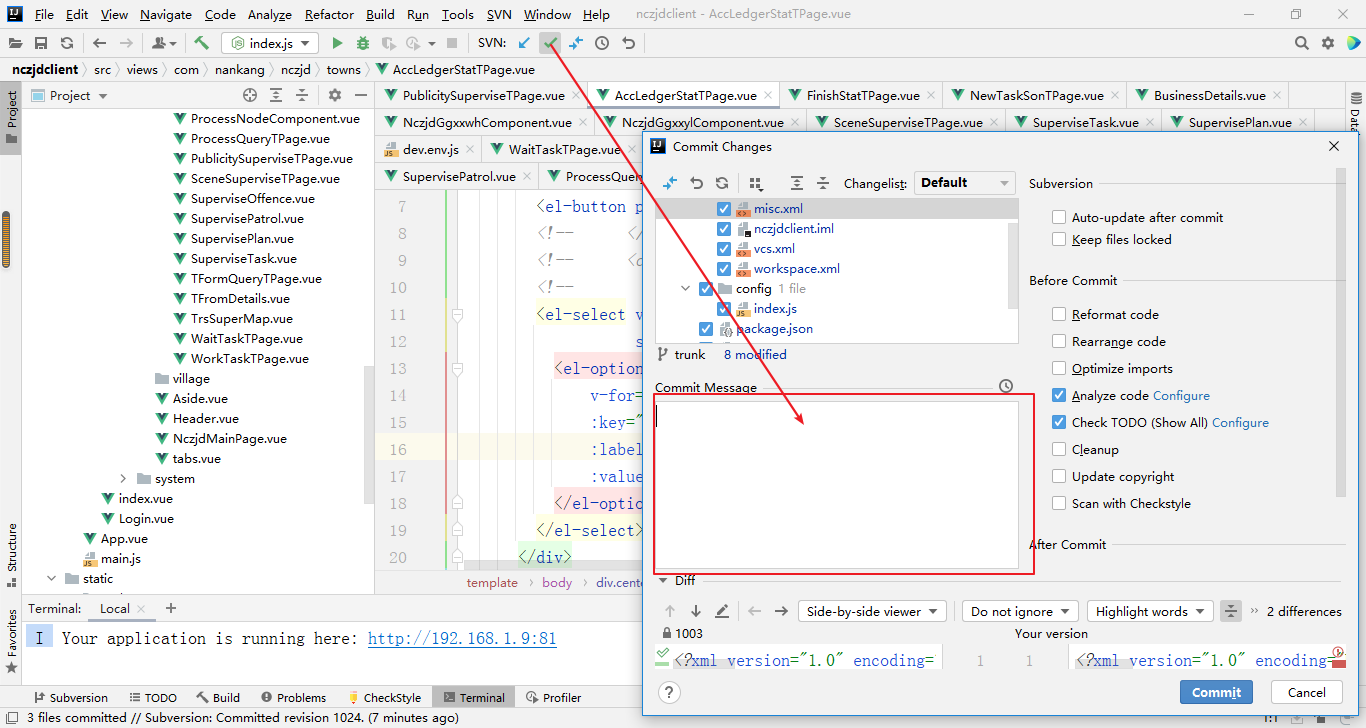This screenshot has width=1366, height=728.
Task: Open index.js run configuration dropdown
Action: coord(270,43)
